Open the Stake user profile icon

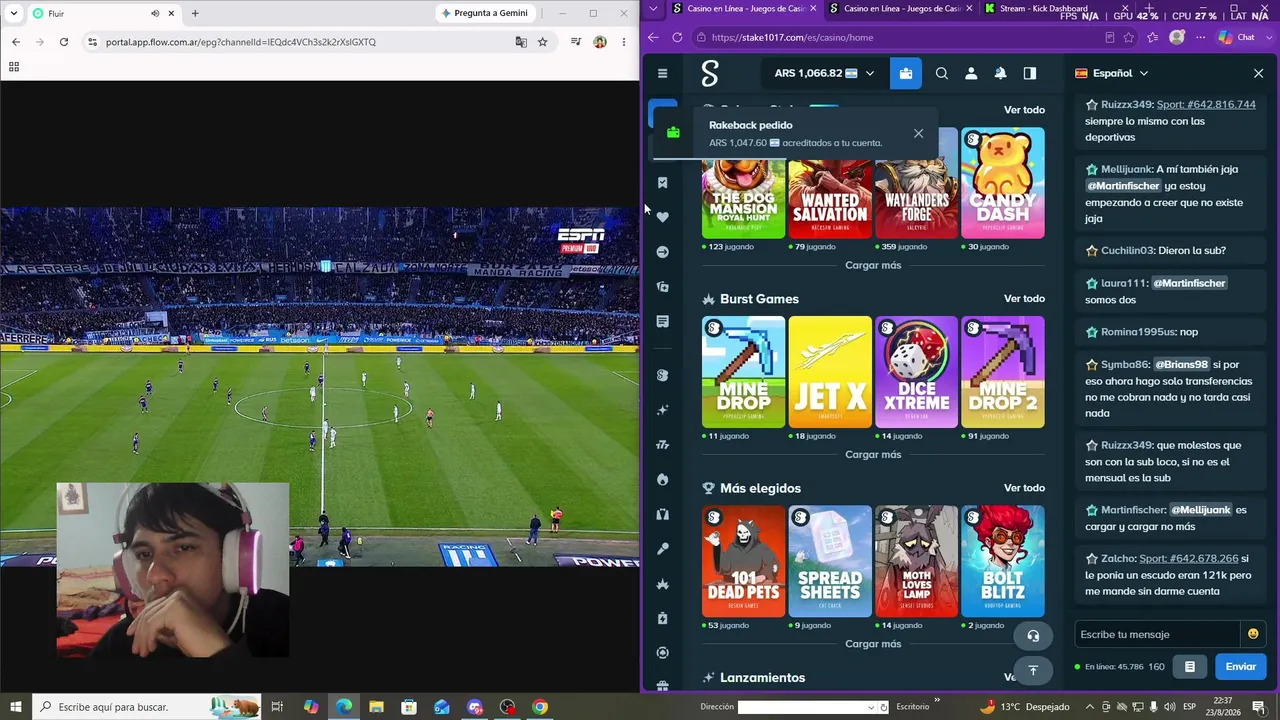971,73
